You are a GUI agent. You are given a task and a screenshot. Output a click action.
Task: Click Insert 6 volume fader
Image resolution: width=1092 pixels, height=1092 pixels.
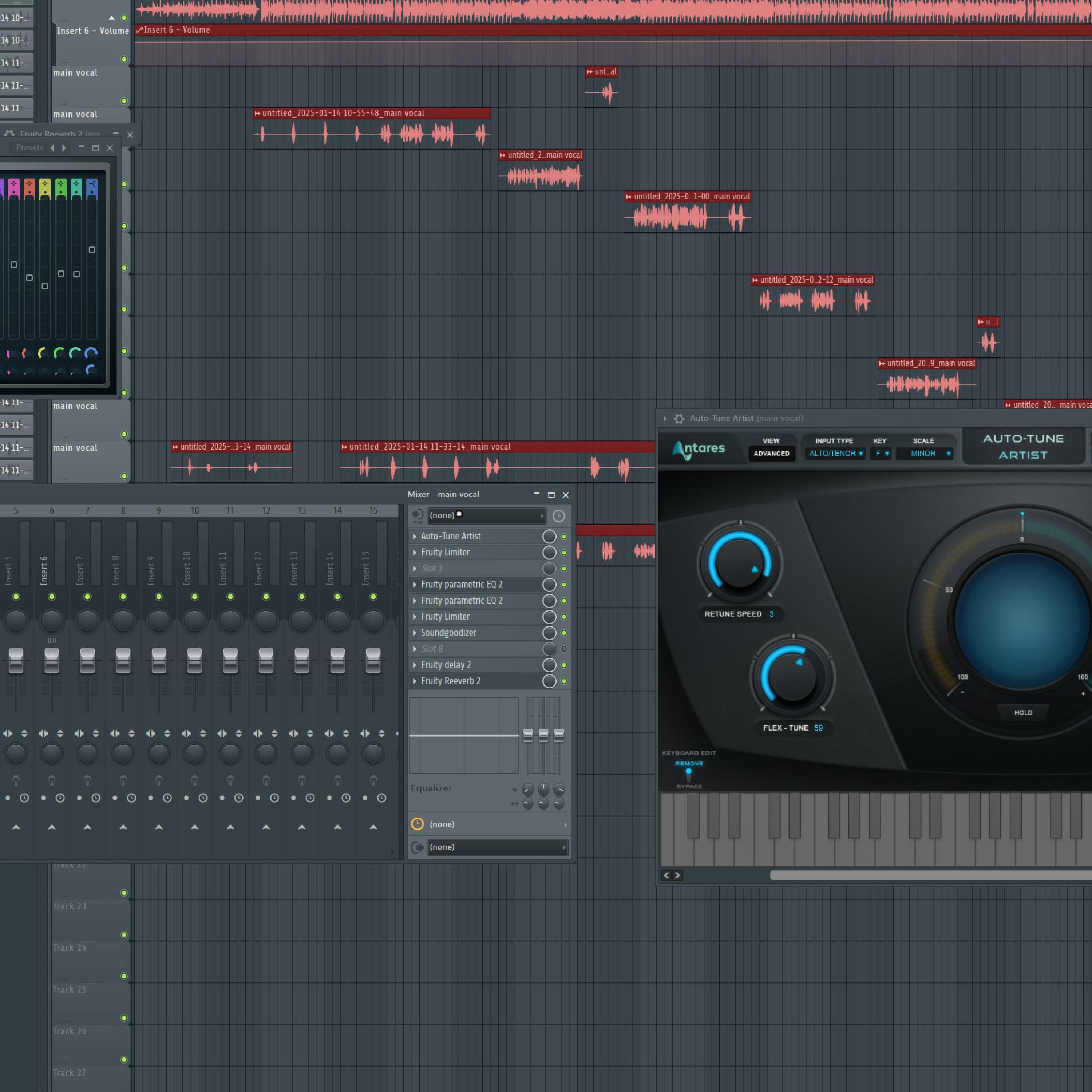pos(51,661)
